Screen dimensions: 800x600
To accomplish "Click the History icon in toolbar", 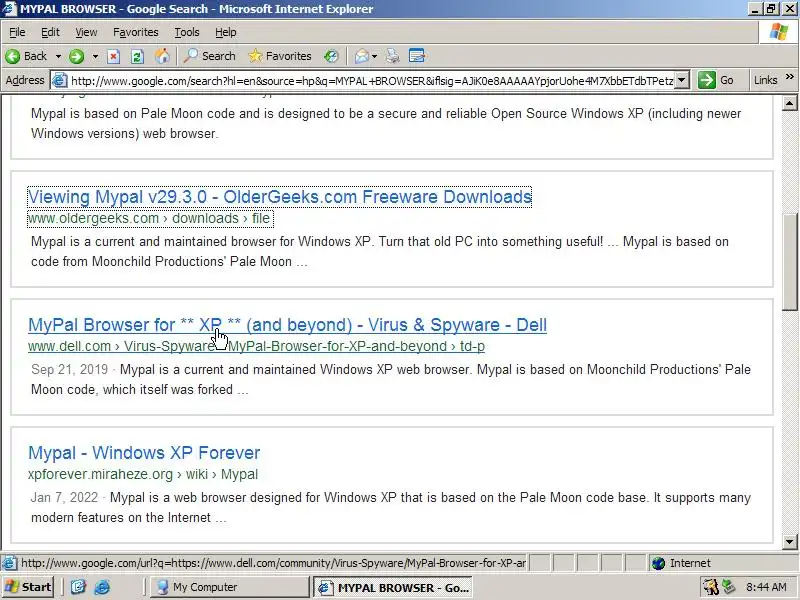I will 331,56.
